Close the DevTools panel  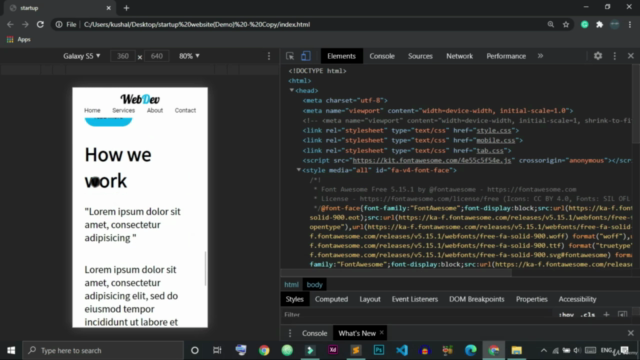point(631,56)
